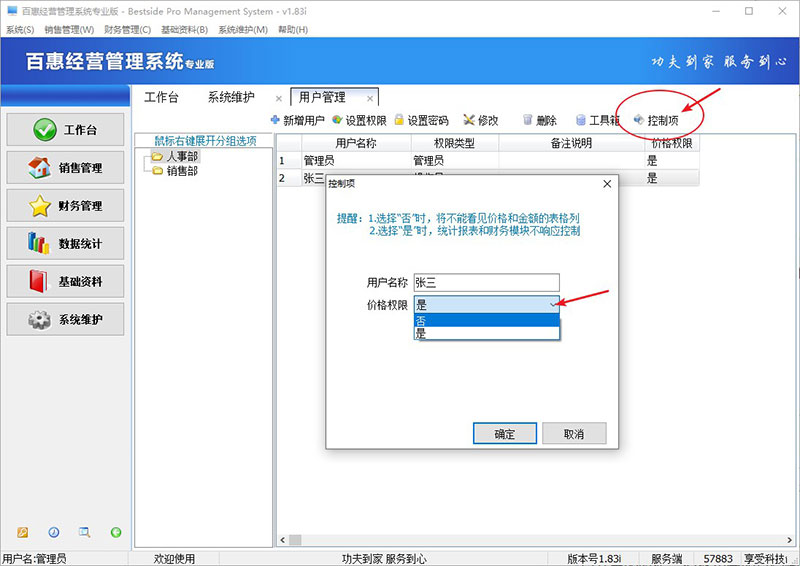Select the 修改 edit tool
Viewport: 800px width, 566px height.
click(481, 120)
